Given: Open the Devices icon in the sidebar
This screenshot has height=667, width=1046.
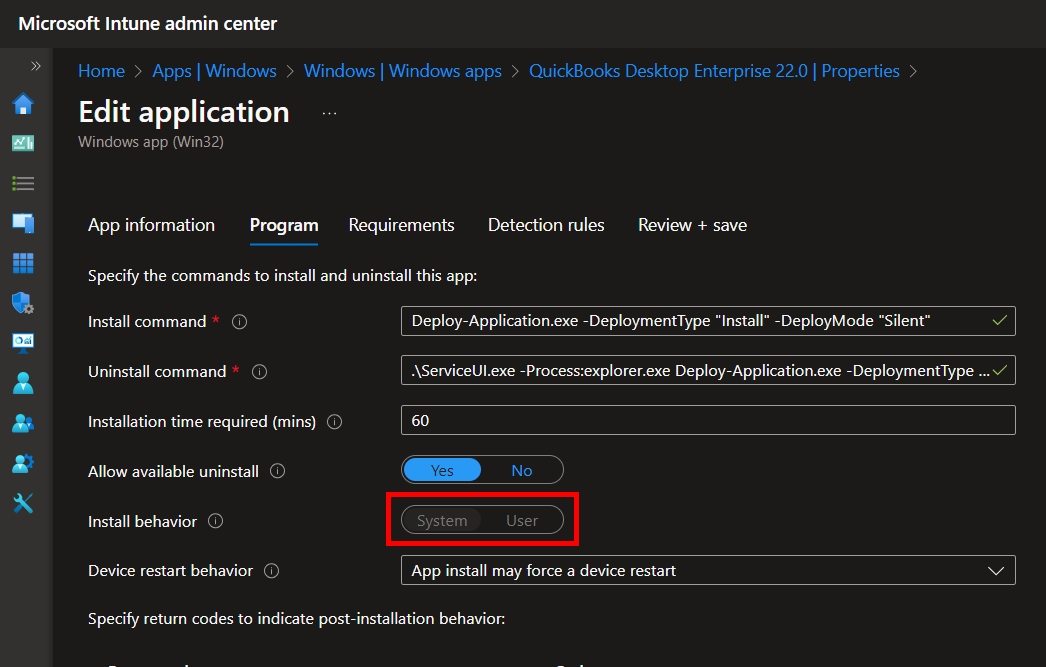Looking at the screenshot, I should pyautogui.click(x=23, y=223).
